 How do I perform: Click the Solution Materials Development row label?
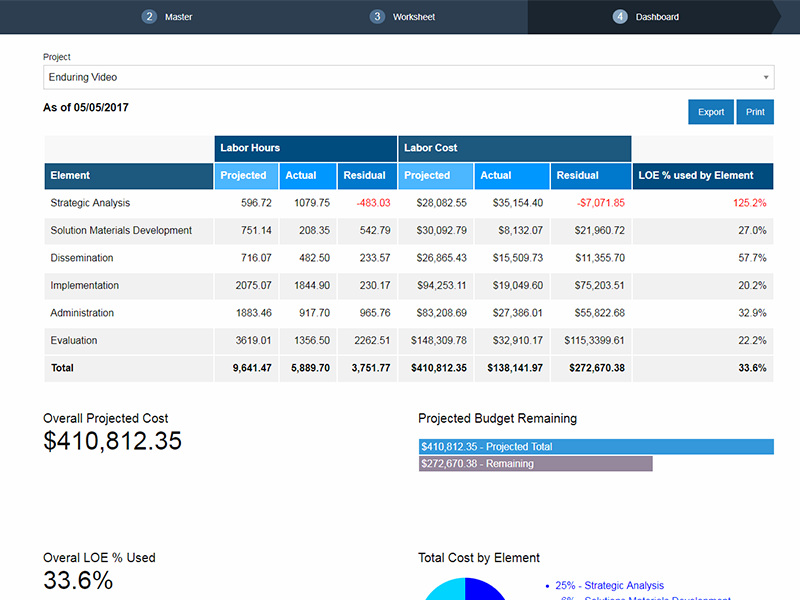[x=121, y=230]
